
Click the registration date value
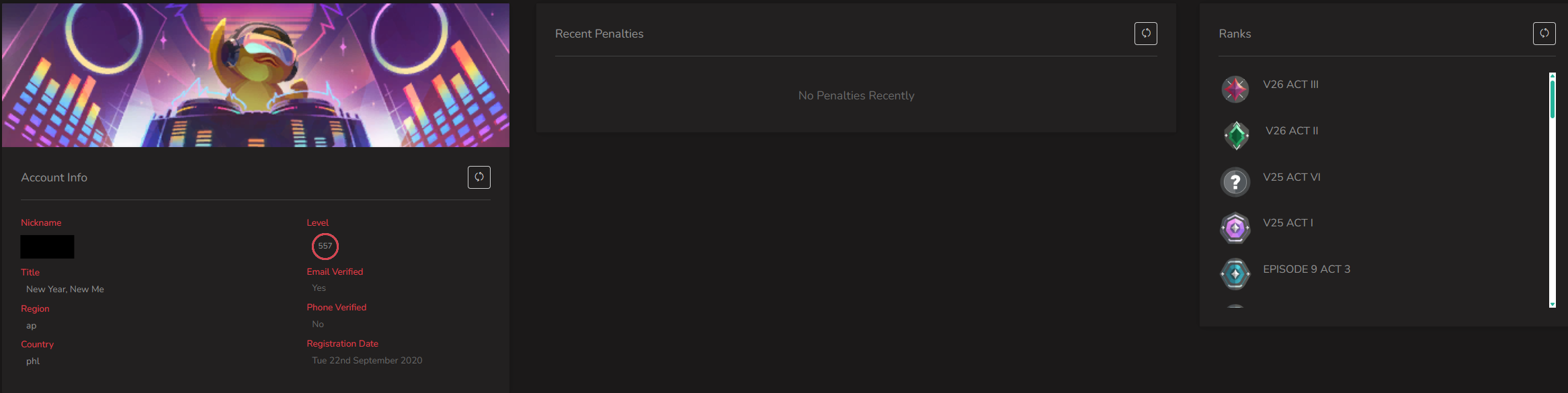pyautogui.click(x=367, y=361)
